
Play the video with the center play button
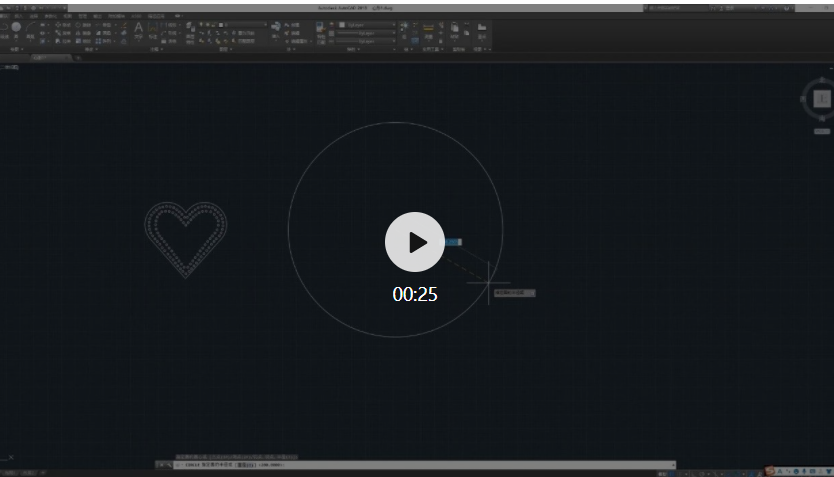point(415,242)
